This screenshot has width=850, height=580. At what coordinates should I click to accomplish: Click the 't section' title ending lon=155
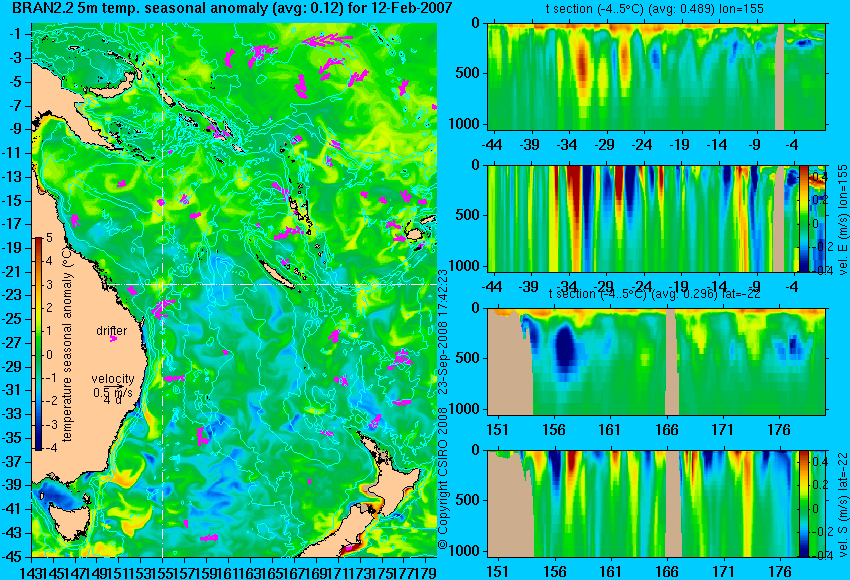(x=655, y=9)
